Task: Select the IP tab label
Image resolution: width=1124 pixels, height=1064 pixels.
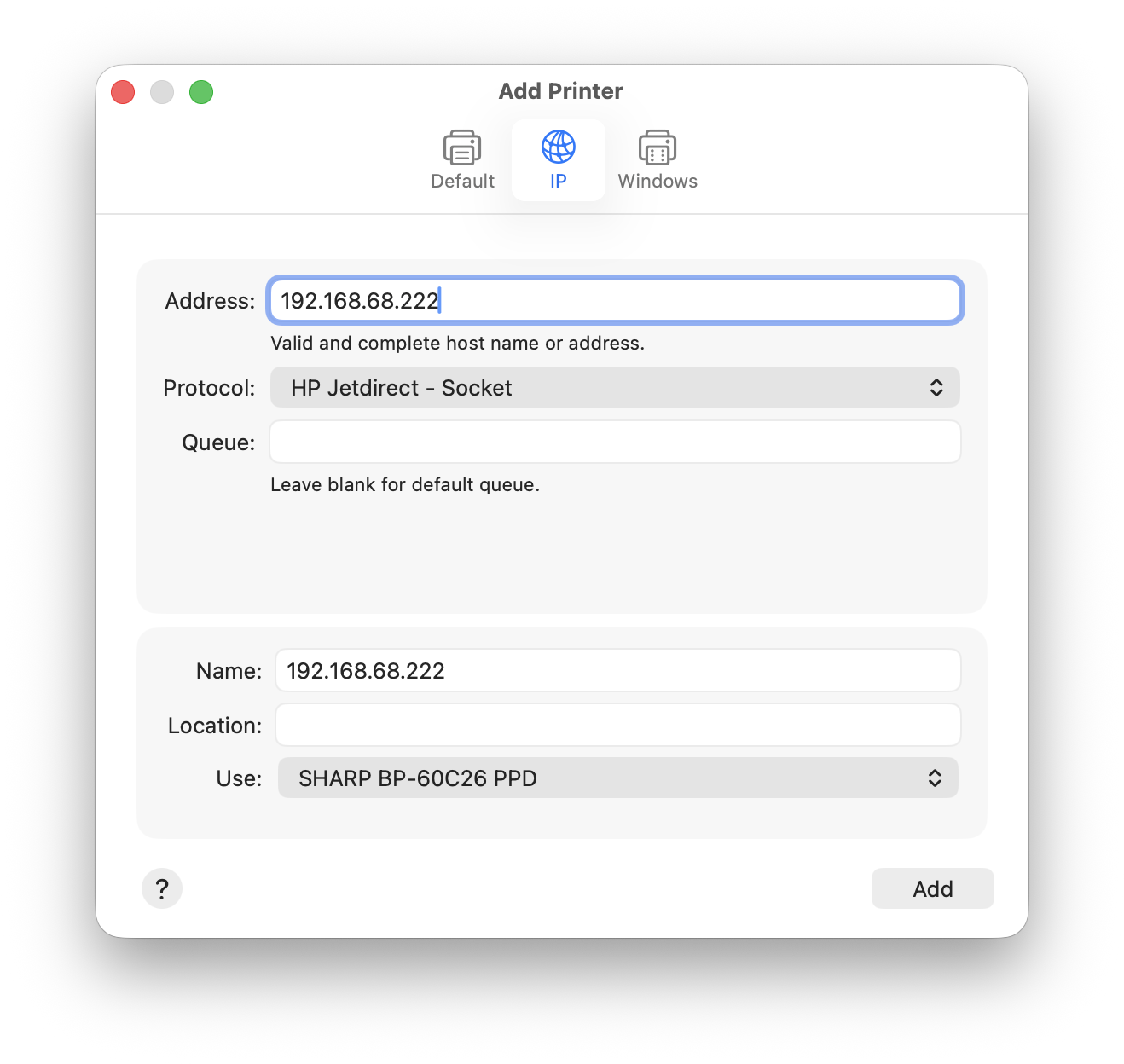Action: [x=559, y=182]
